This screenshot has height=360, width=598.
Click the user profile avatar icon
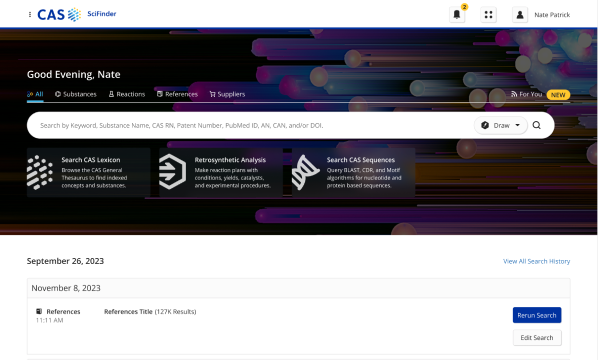click(519, 15)
